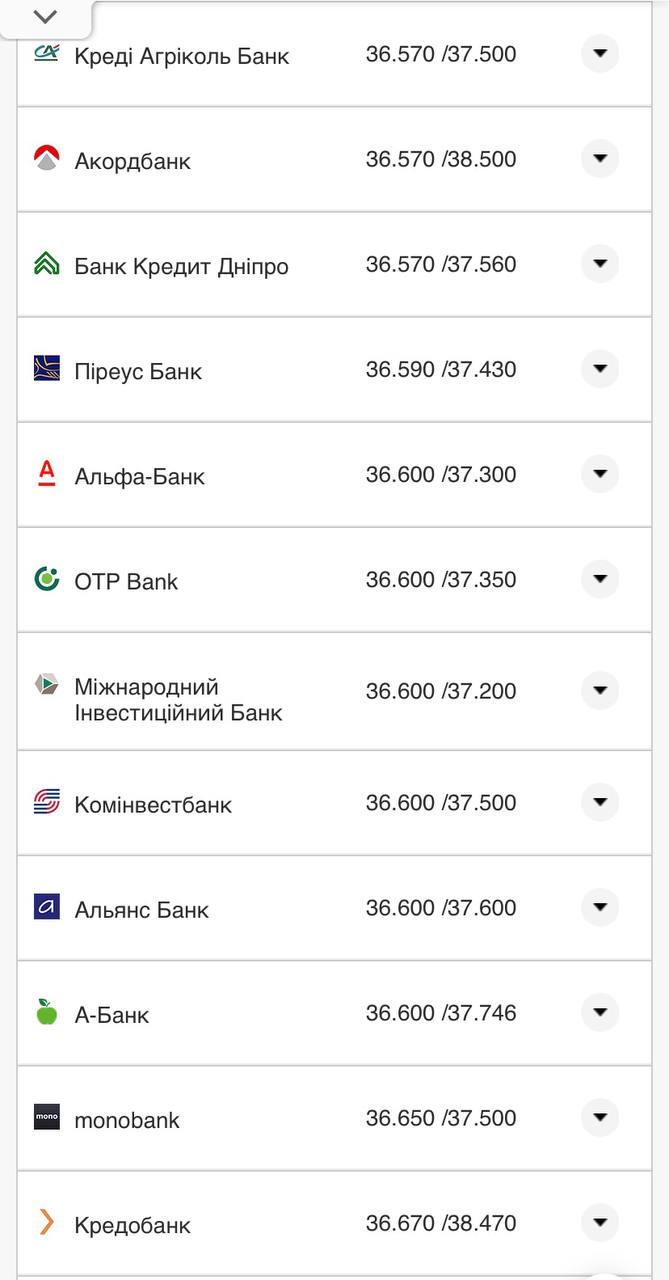This screenshot has height=1280, width=669.
Task: Click the Альянс Банк blue logo
Action: pyautogui.click(x=47, y=907)
